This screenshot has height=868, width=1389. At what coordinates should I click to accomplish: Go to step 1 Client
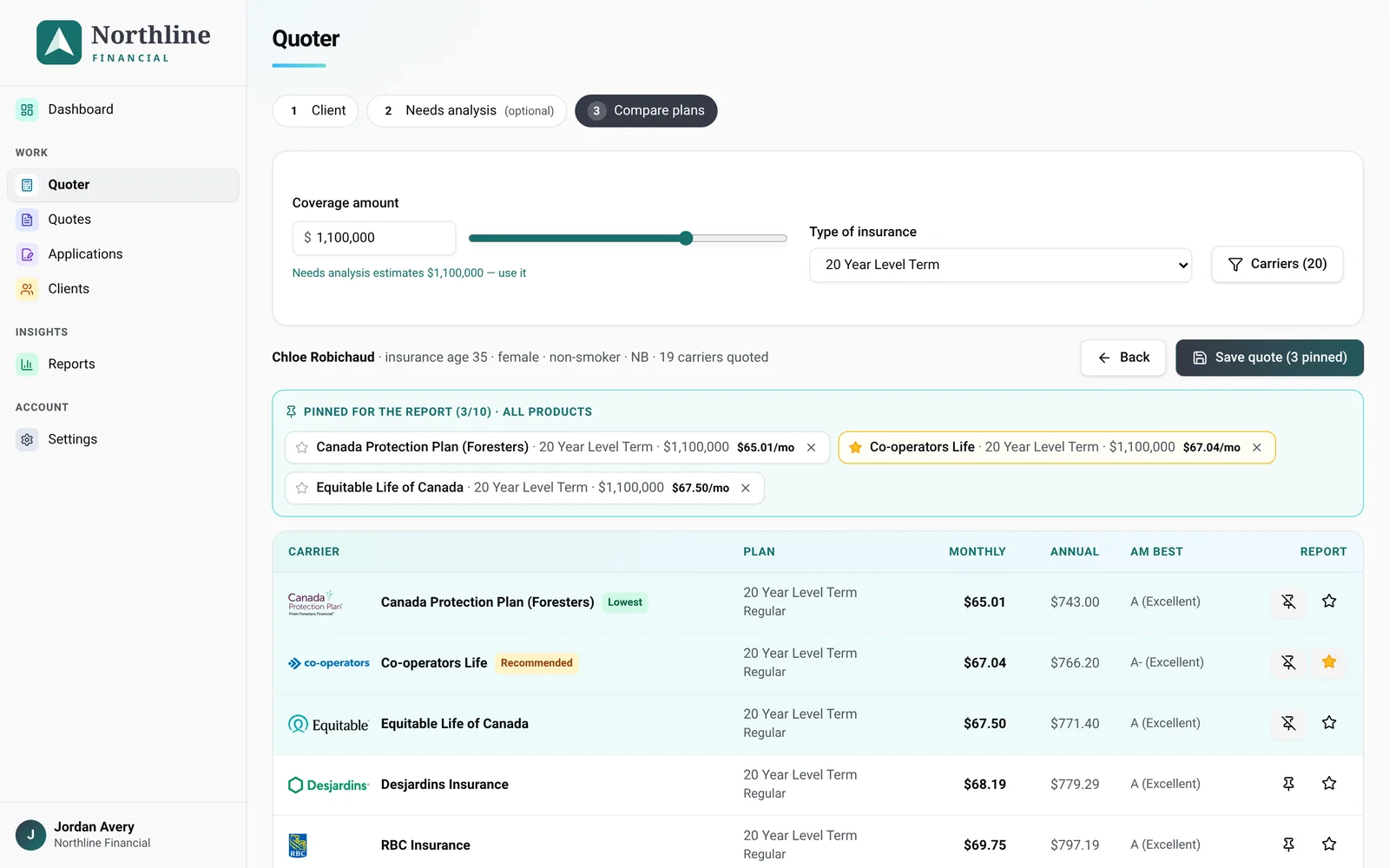coord(315,111)
